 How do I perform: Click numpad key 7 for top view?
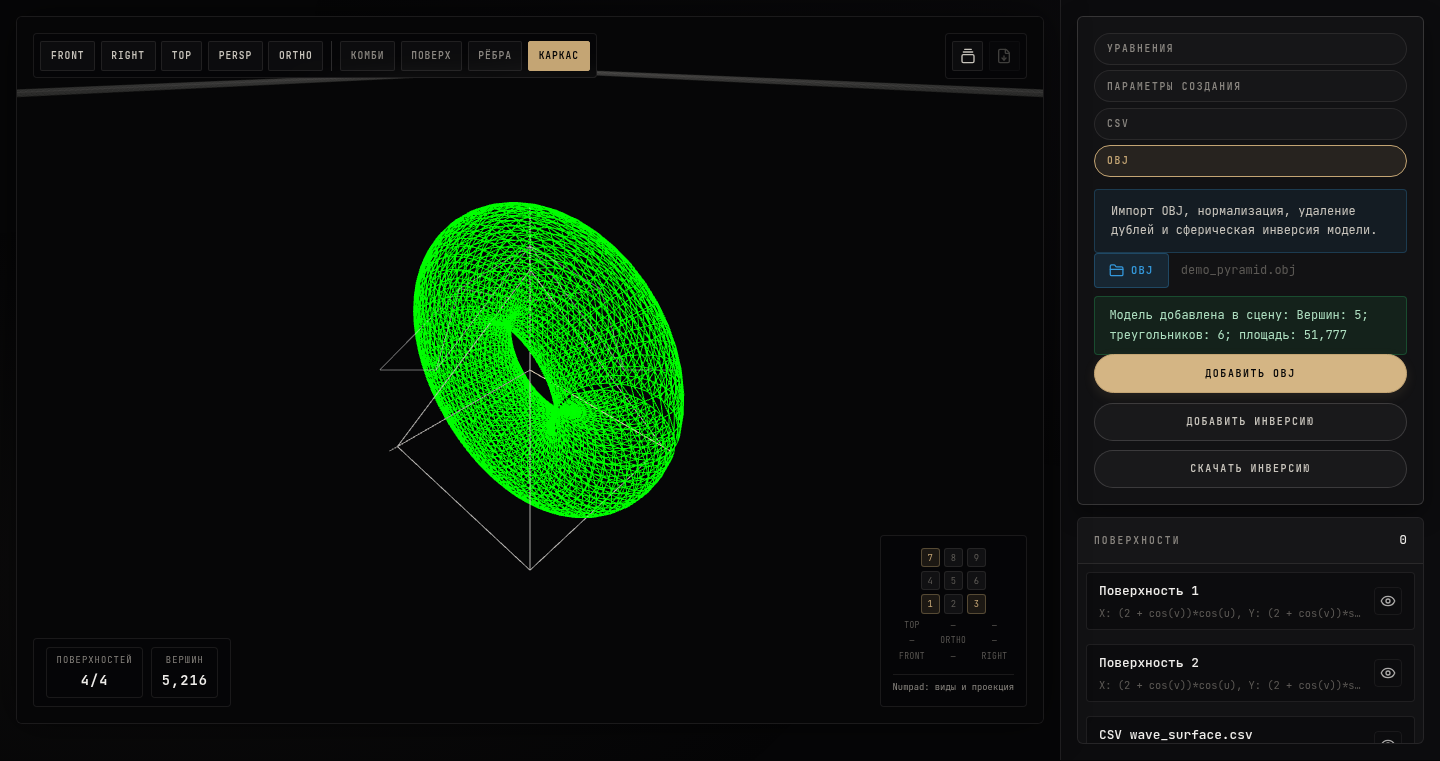(930, 558)
